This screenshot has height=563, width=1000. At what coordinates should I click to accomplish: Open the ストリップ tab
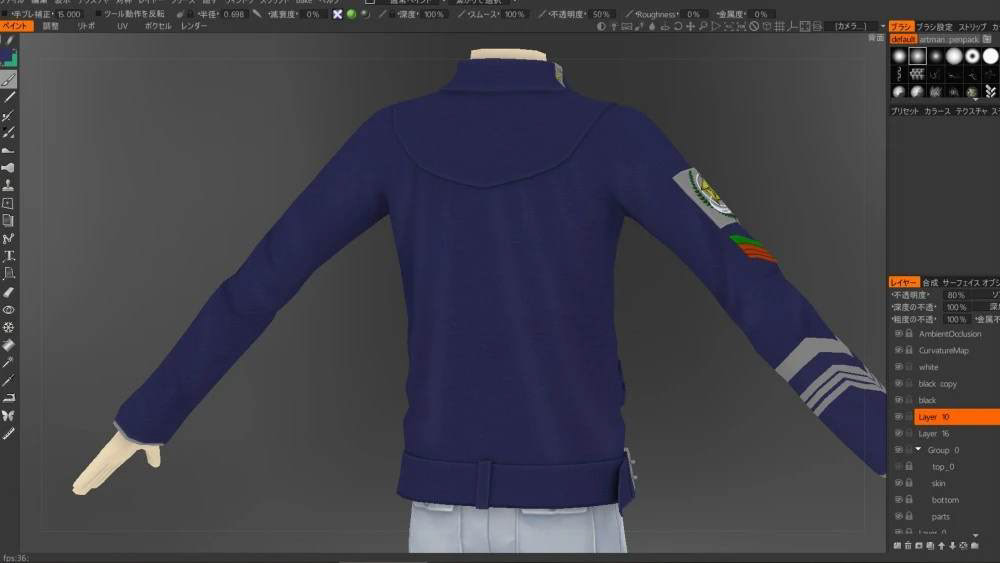click(972, 27)
